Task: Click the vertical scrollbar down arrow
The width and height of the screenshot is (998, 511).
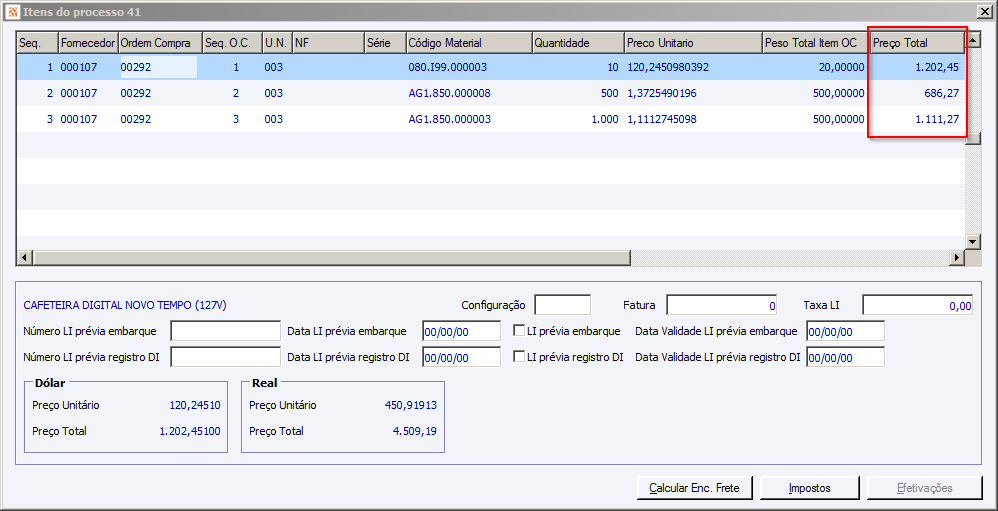Action: [972, 242]
